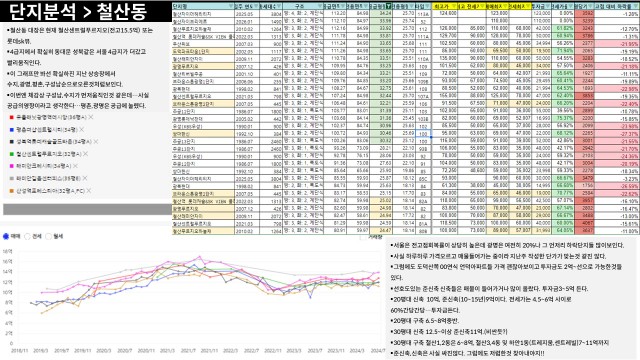Click the green swatch beside 철산센트럴푸르지오(32평A)
This screenshot has width=640, height=360.
(11, 154)
